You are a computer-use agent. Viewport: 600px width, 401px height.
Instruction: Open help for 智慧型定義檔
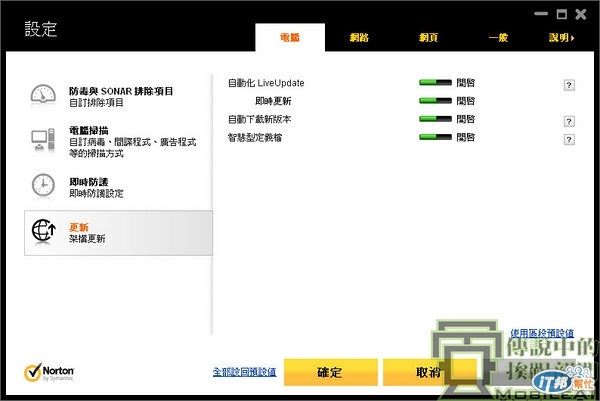(569, 140)
